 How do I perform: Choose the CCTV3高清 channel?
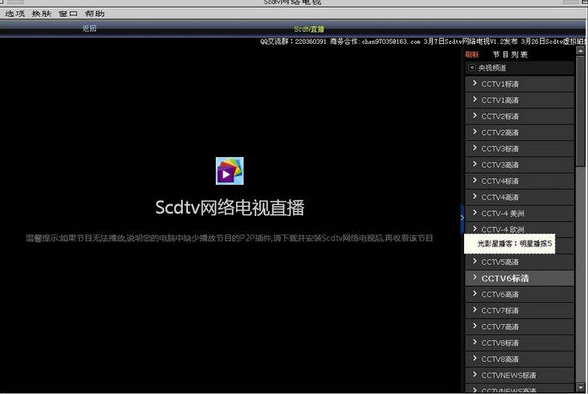[520, 165]
